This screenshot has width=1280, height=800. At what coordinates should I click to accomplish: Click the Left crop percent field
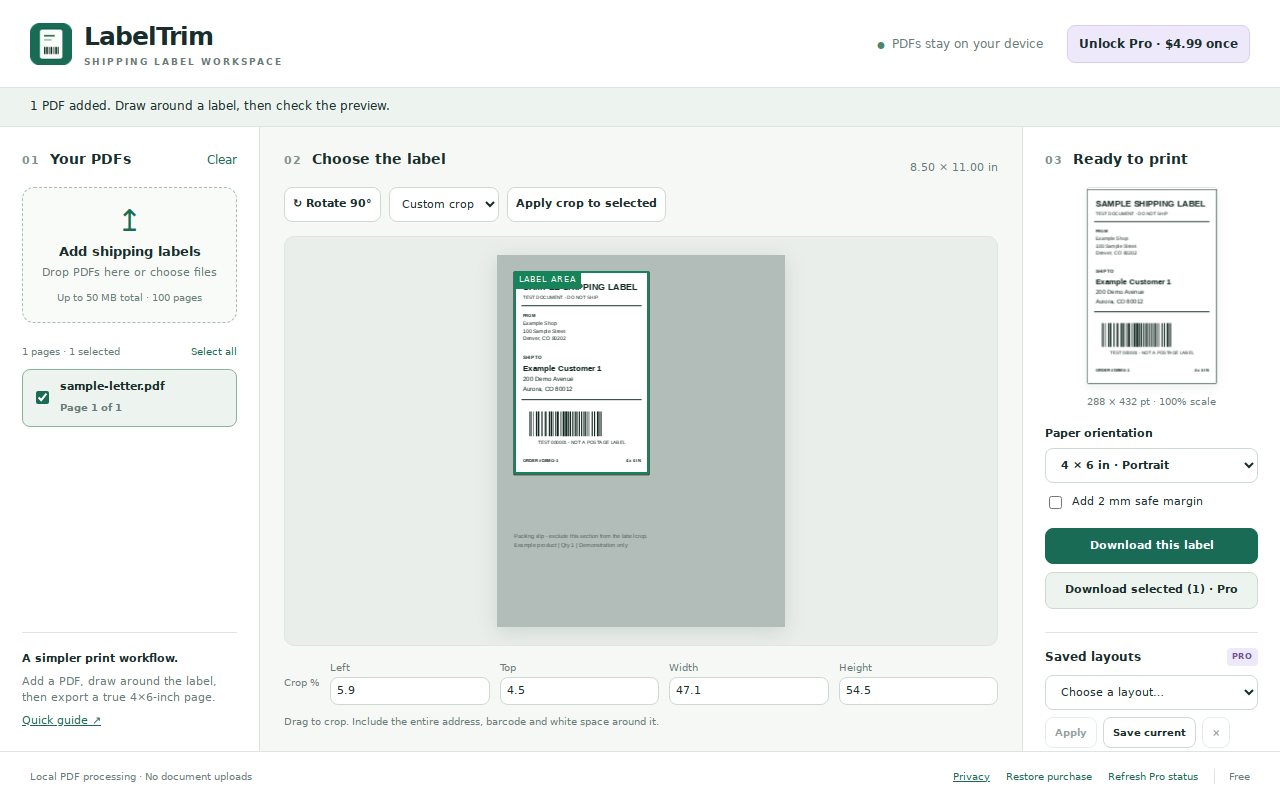[410, 691]
